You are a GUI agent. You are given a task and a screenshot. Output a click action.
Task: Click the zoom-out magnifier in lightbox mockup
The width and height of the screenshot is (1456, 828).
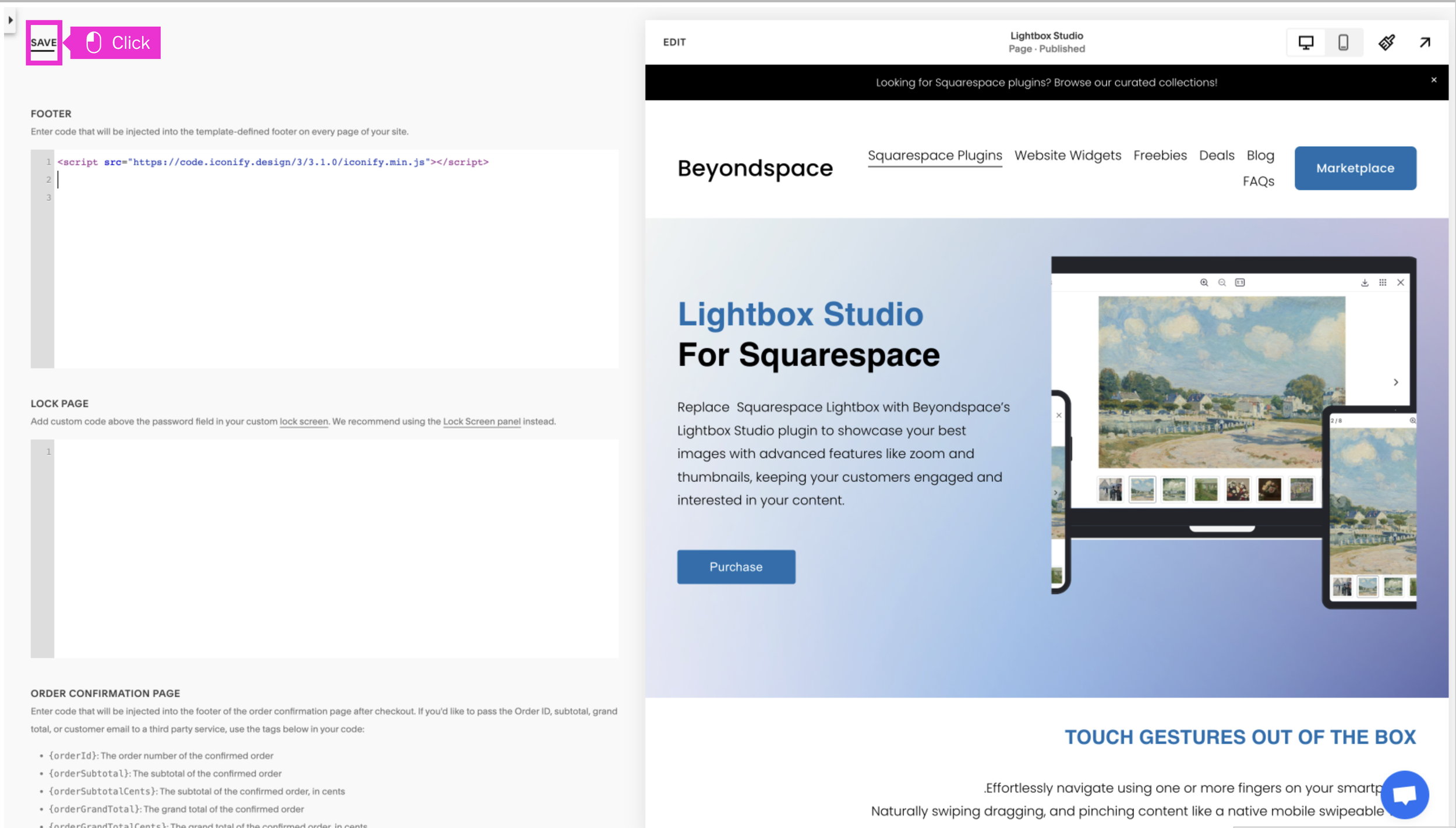tap(1222, 282)
